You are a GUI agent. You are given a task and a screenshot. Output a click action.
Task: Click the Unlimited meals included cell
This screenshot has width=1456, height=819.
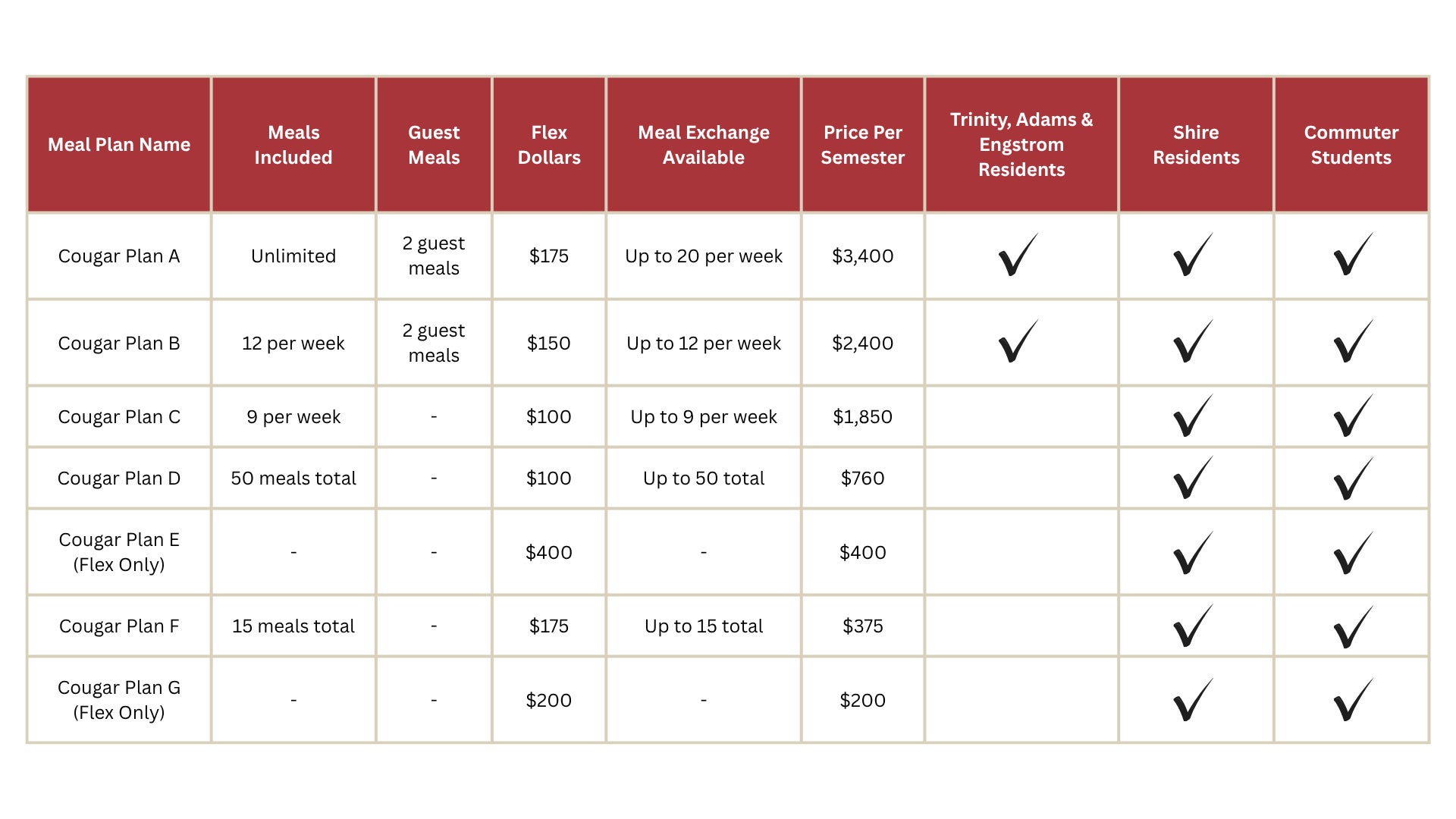point(293,256)
